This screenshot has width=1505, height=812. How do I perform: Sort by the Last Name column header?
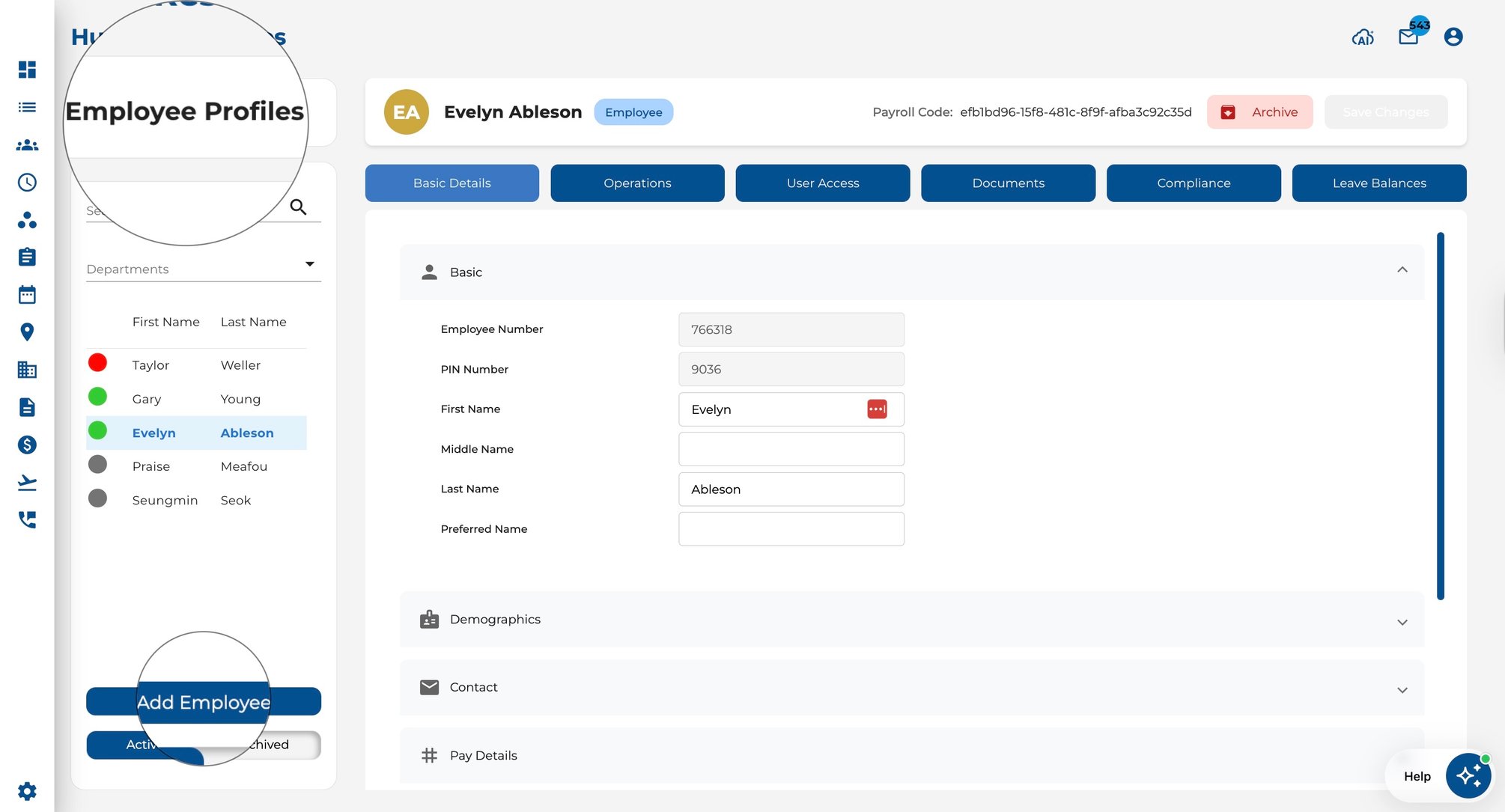[x=253, y=322]
